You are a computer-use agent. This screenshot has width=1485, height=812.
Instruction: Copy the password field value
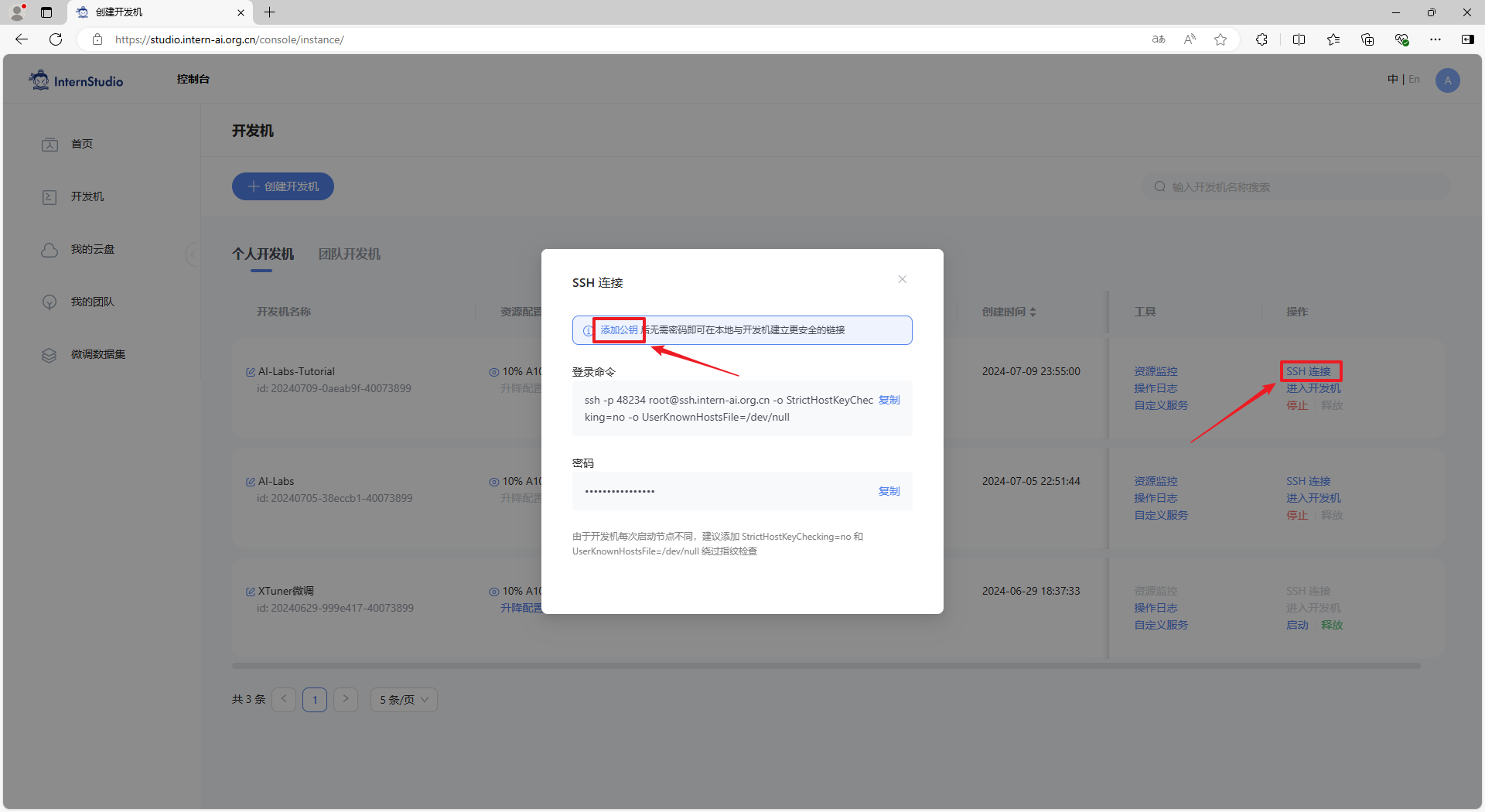(889, 491)
